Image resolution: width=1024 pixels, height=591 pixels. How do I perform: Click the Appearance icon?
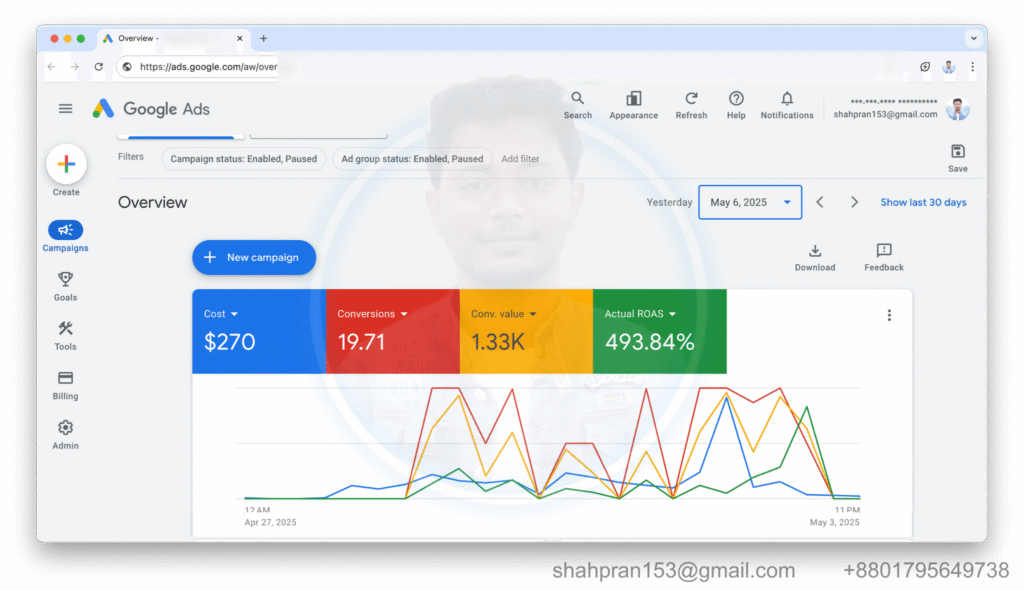pos(633,105)
